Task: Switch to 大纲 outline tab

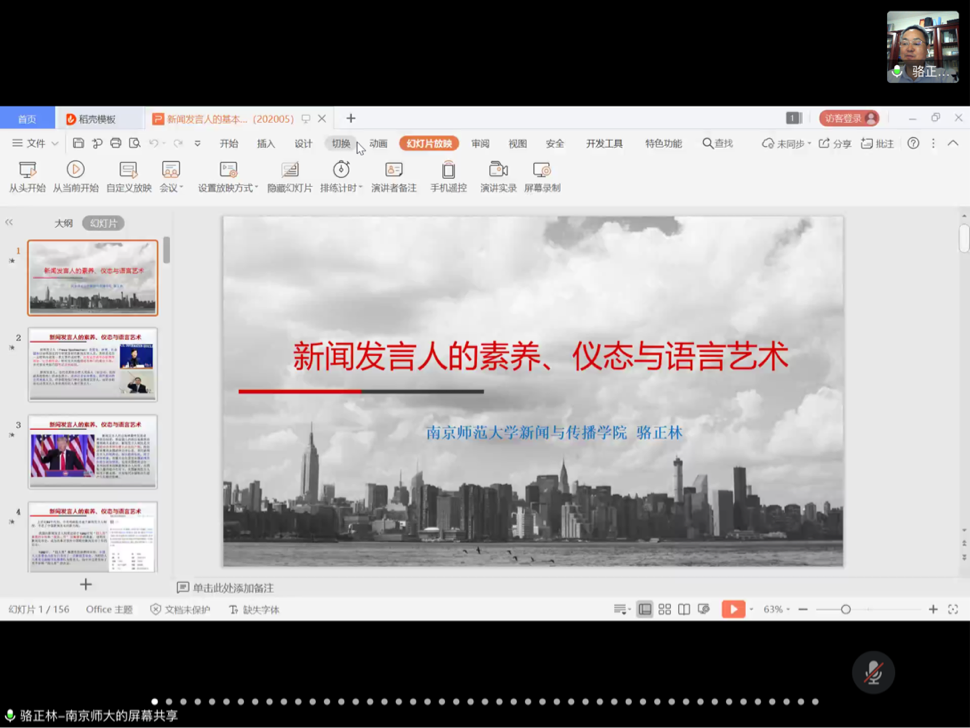Action: click(63, 223)
